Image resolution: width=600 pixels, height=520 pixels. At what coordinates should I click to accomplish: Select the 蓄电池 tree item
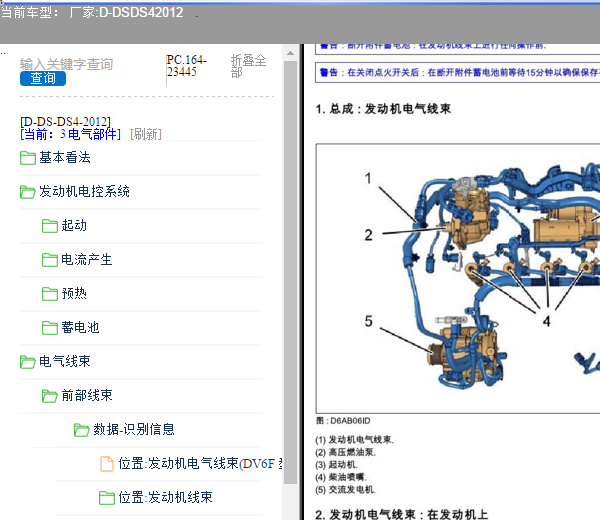point(80,328)
